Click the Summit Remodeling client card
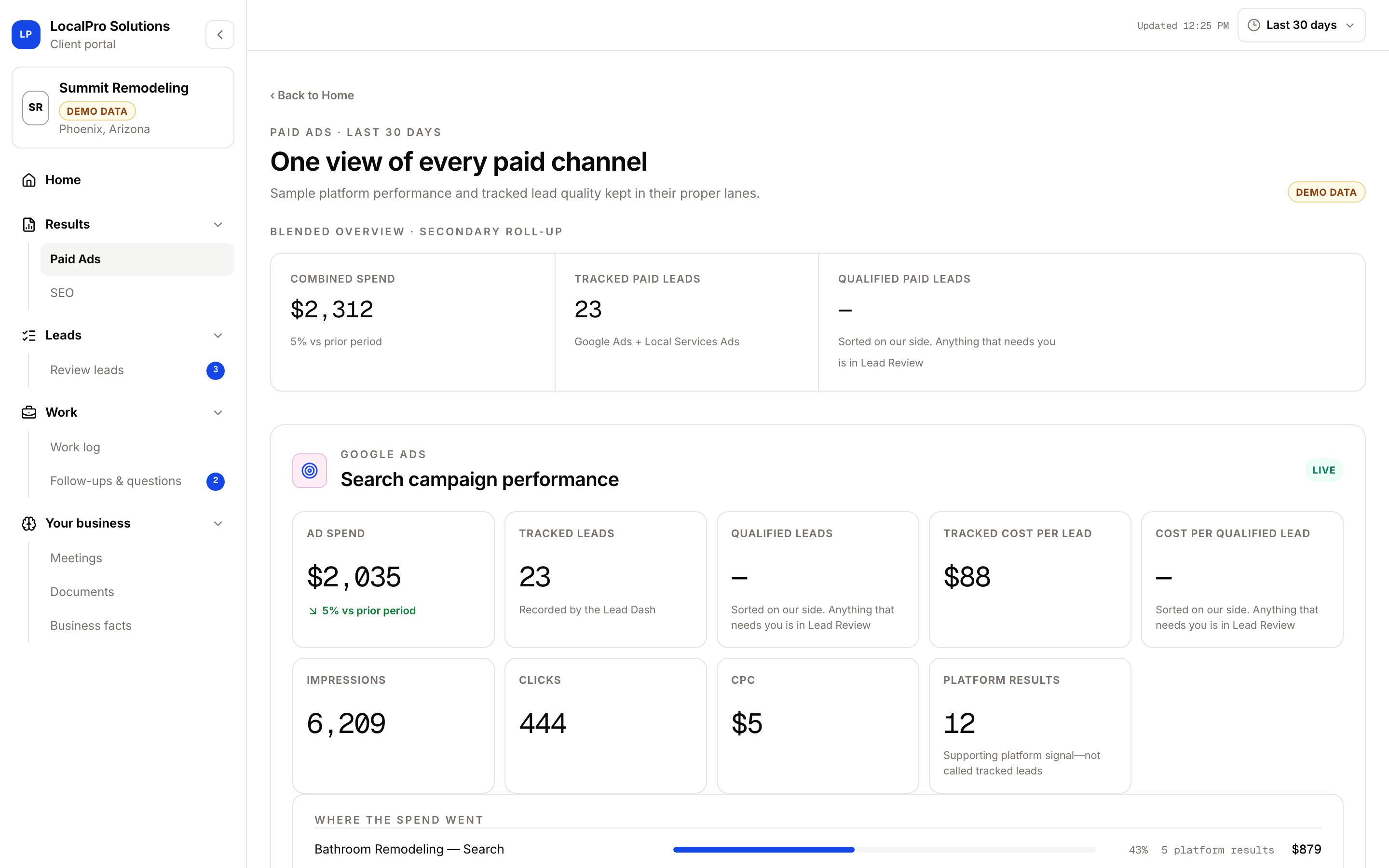Viewport: 1389px width, 868px height. (123, 108)
